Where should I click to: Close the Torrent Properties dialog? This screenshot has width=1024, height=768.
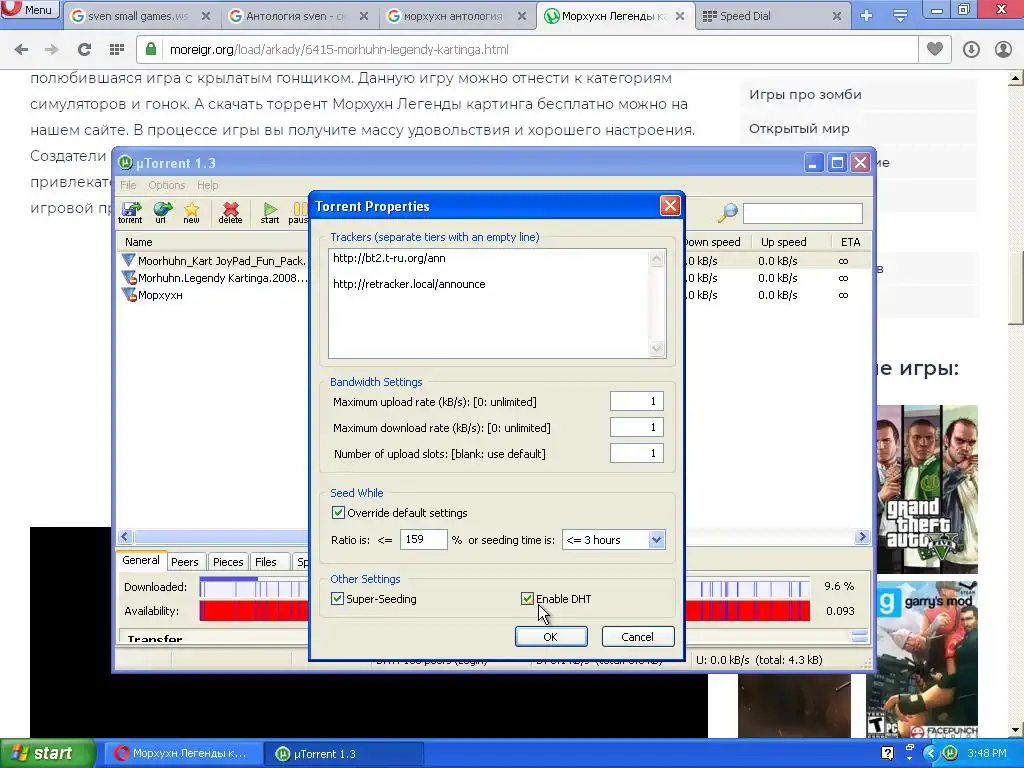[670, 206]
